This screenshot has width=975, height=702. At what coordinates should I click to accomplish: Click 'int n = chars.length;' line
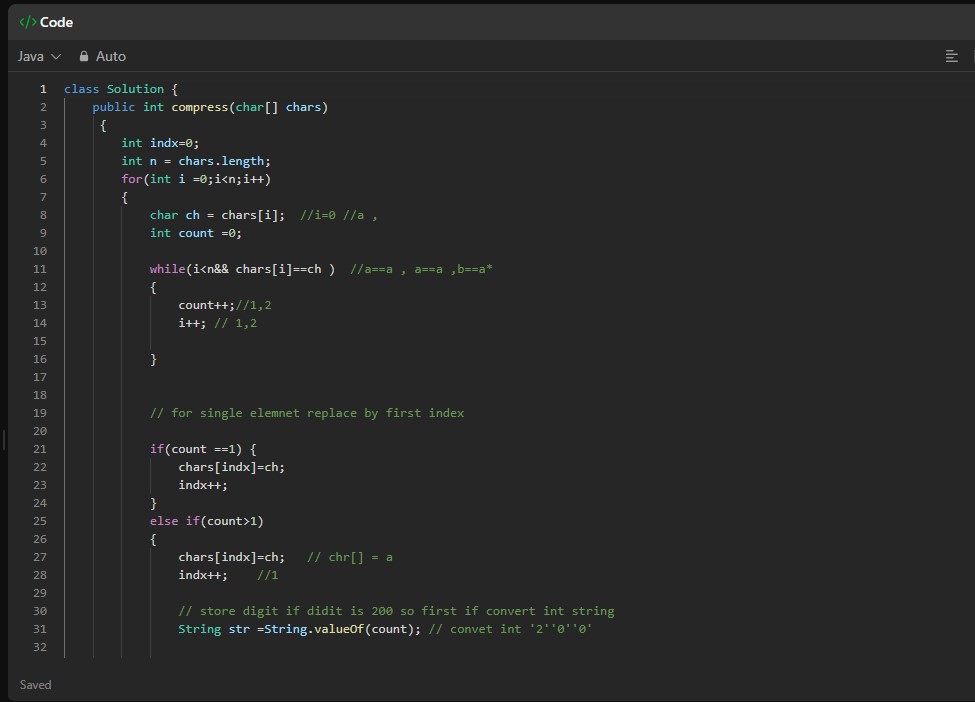coord(196,161)
